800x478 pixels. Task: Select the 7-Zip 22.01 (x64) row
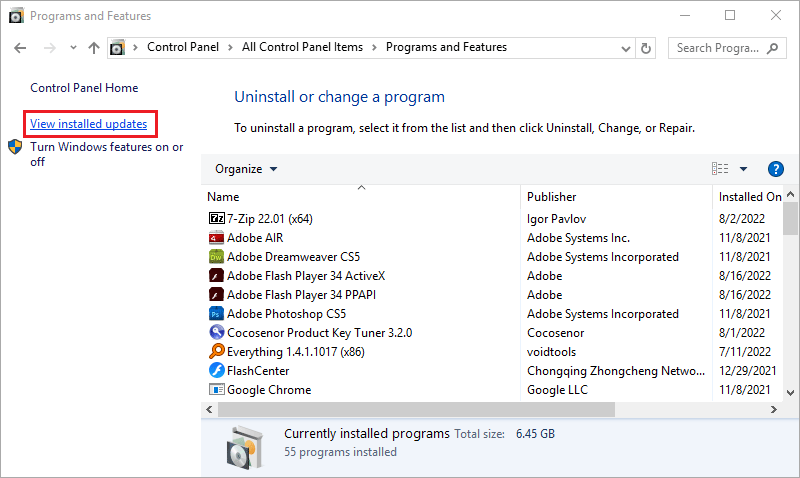pyautogui.click(x=269, y=218)
